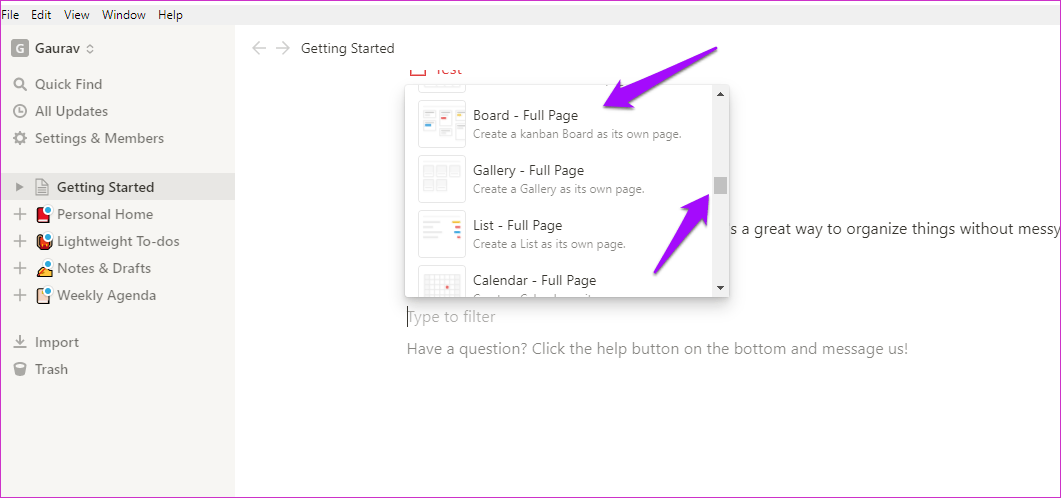Click the Board - Full Page thumbnail
Screen dimensions: 1061x498
tap(442, 124)
